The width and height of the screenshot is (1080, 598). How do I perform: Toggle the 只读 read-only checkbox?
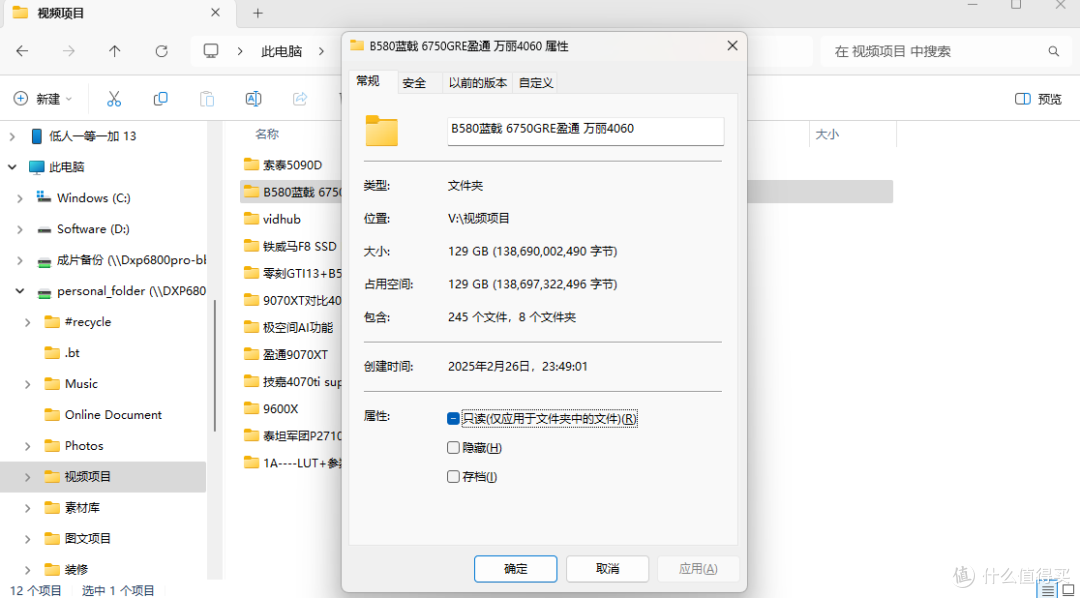point(453,418)
